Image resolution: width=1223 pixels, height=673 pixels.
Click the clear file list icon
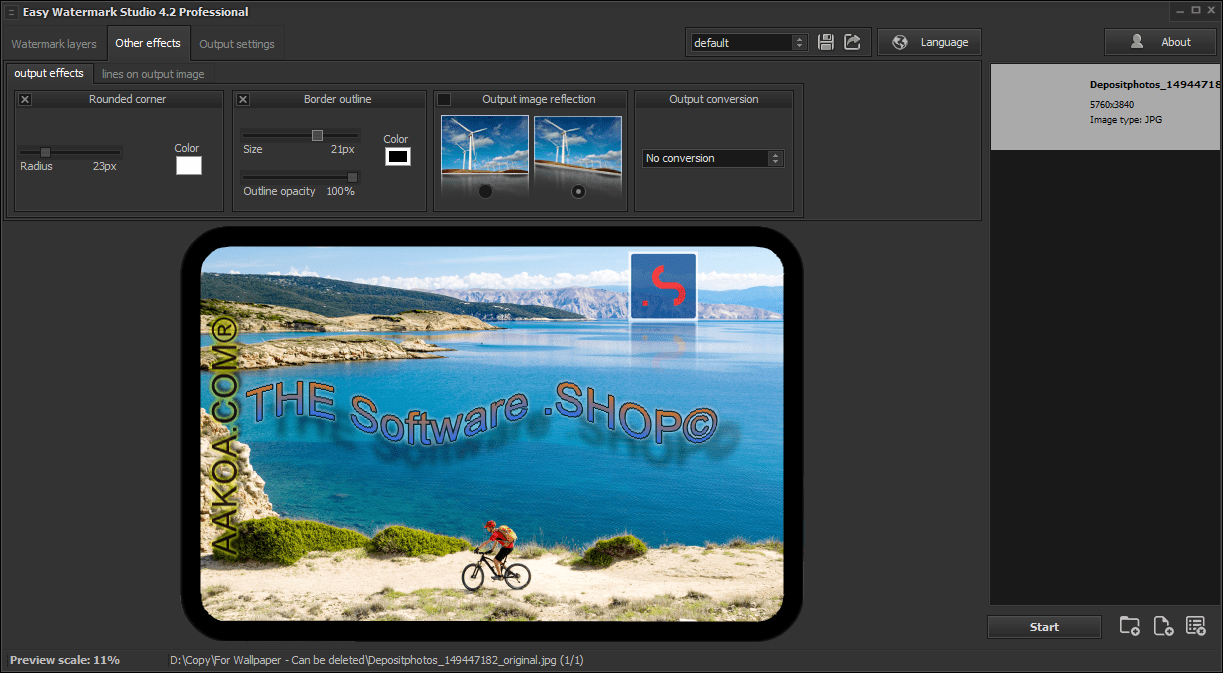point(1196,625)
